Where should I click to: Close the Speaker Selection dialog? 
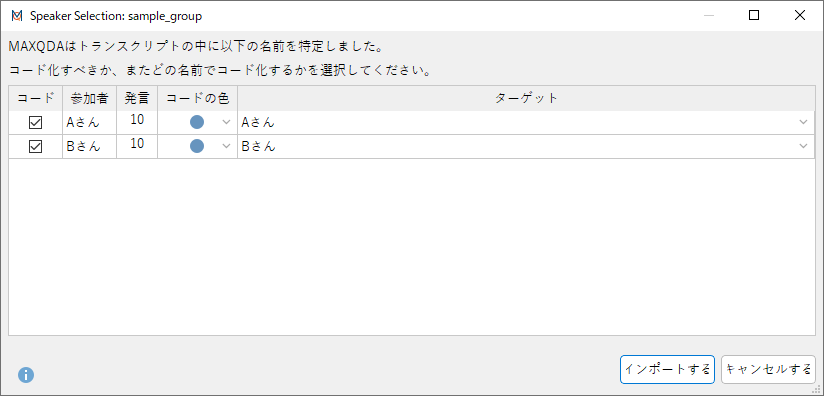tap(800, 16)
